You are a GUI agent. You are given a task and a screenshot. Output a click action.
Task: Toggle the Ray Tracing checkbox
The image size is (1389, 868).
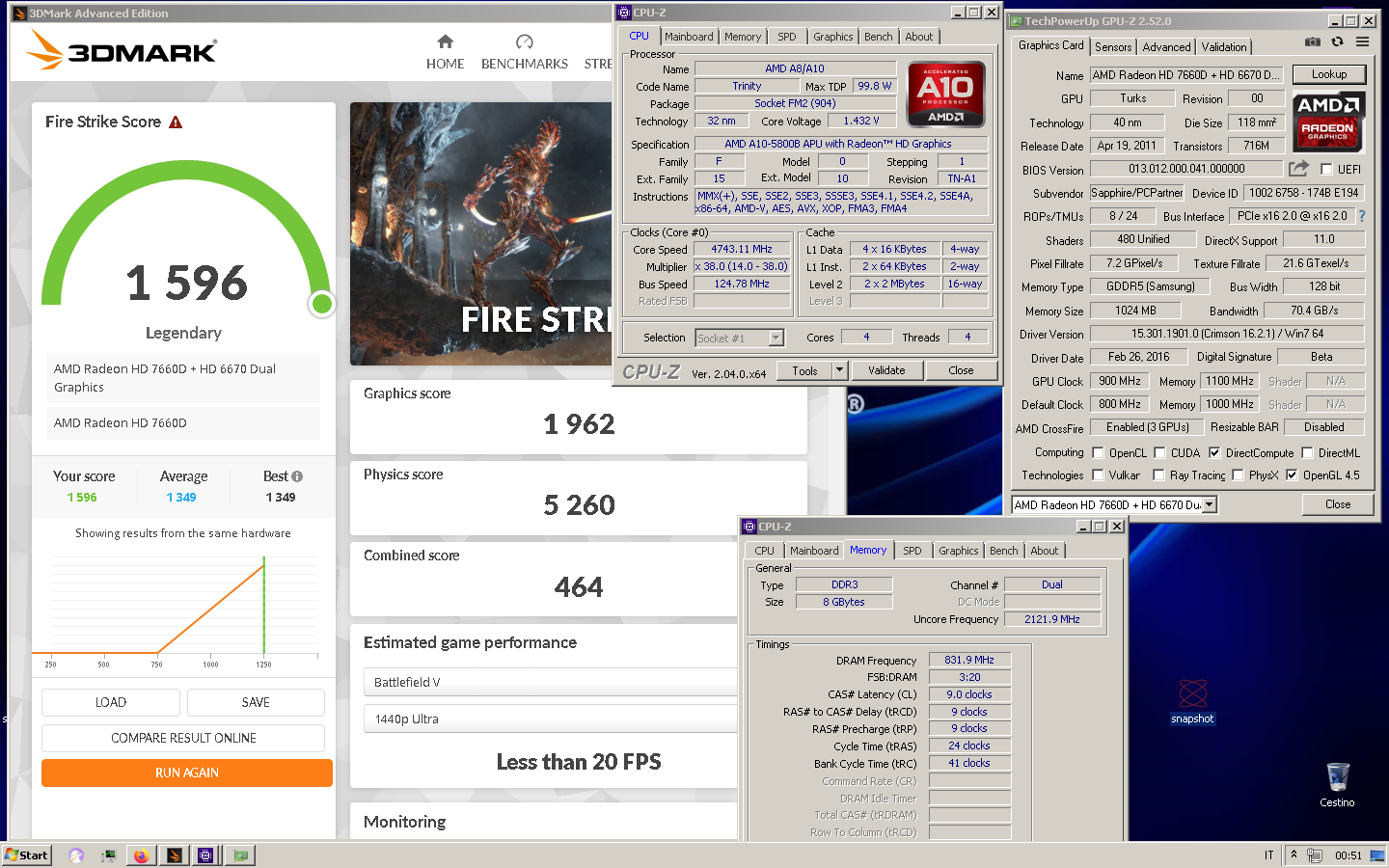[x=1158, y=475]
